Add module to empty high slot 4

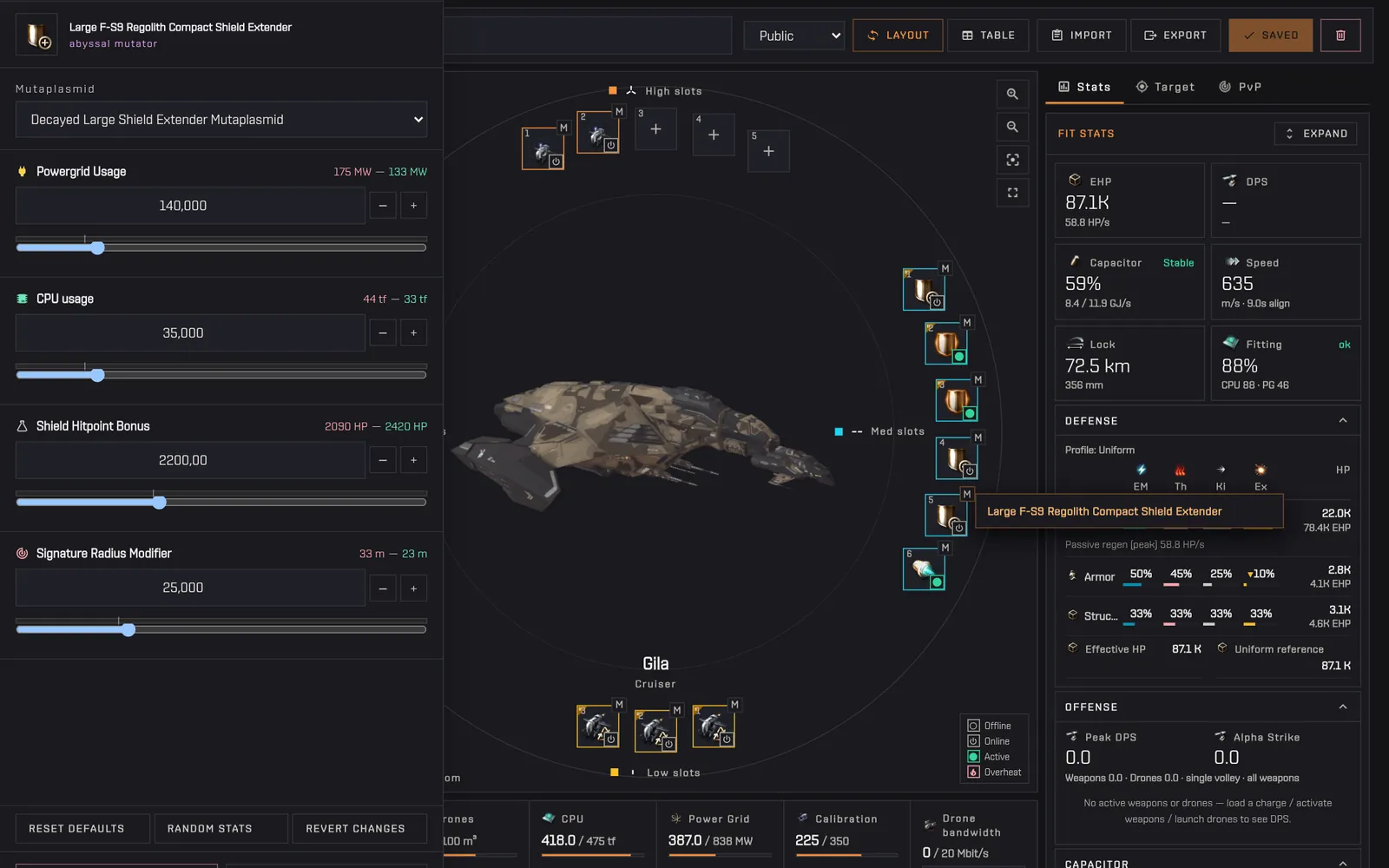pos(714,135)
